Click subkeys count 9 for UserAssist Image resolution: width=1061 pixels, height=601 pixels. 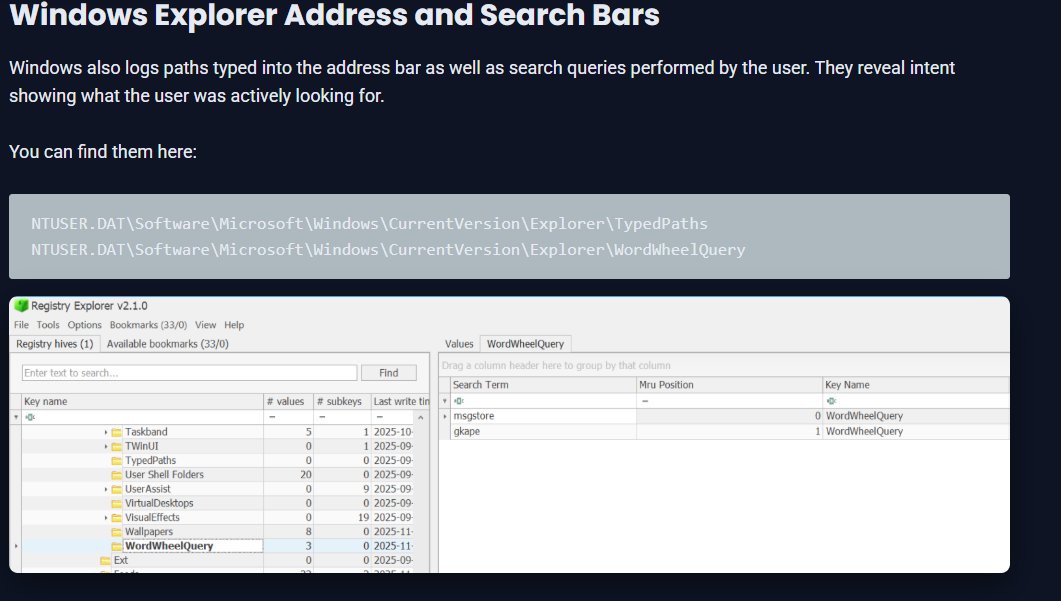pos(366,489)
